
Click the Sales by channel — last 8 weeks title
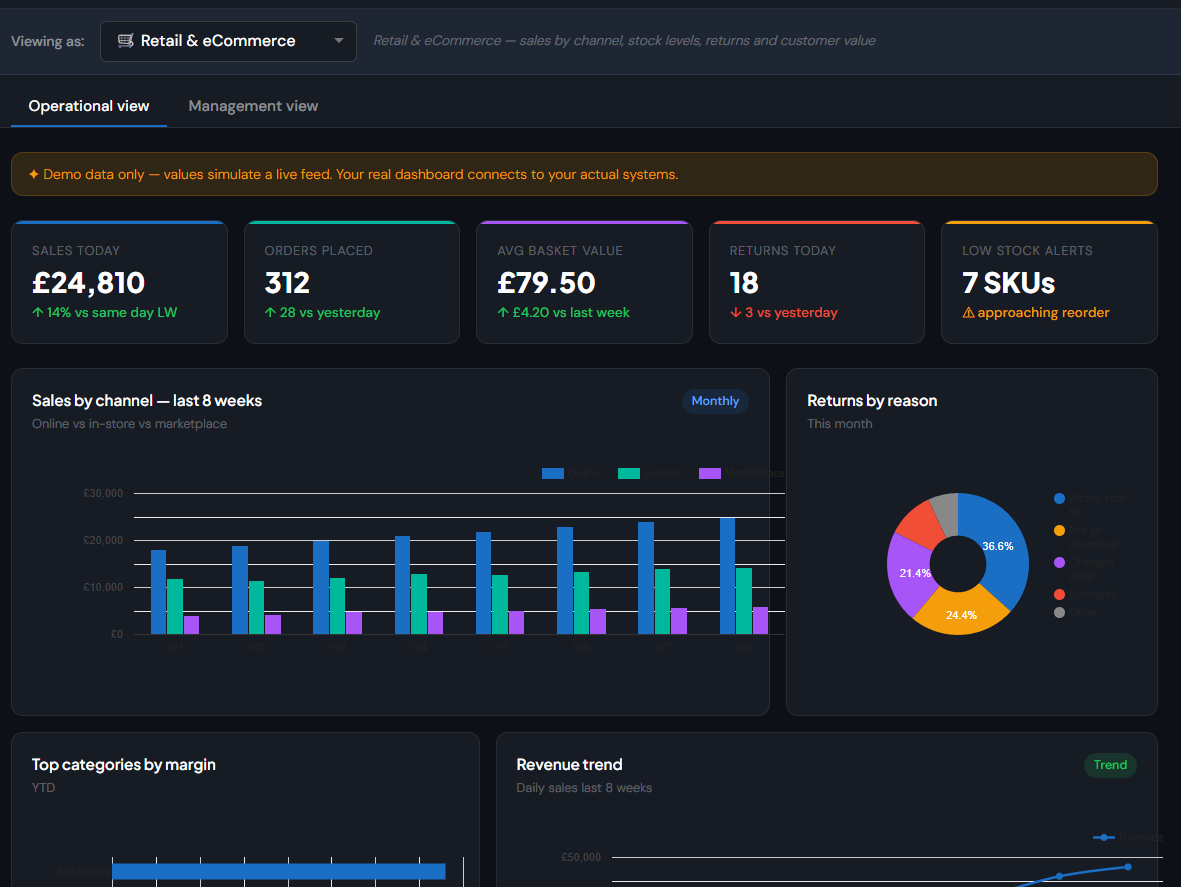[x=147, y=401]
